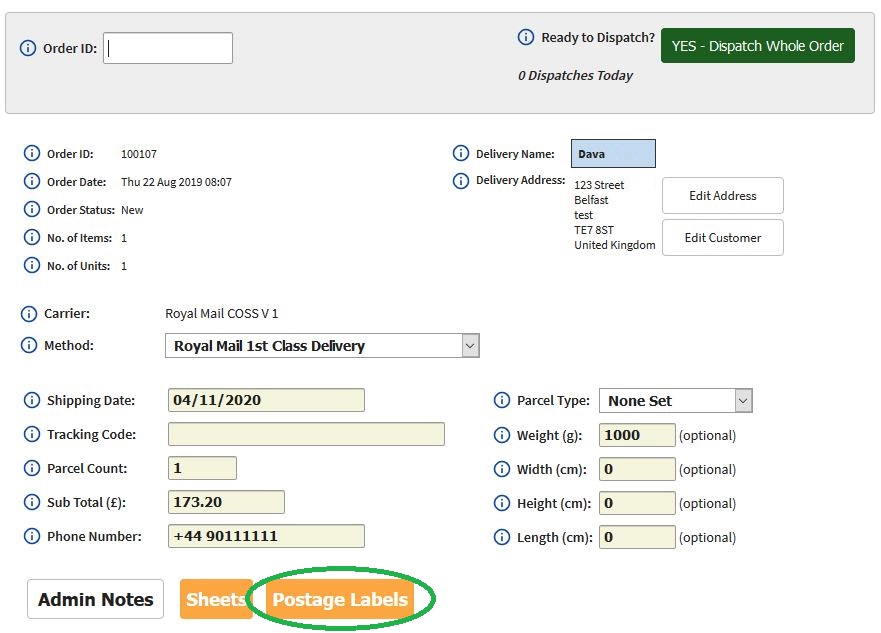Click info icon beside Ready to Dispatch
The height and width of the screenshot is (633, 881).
[525, 38]
